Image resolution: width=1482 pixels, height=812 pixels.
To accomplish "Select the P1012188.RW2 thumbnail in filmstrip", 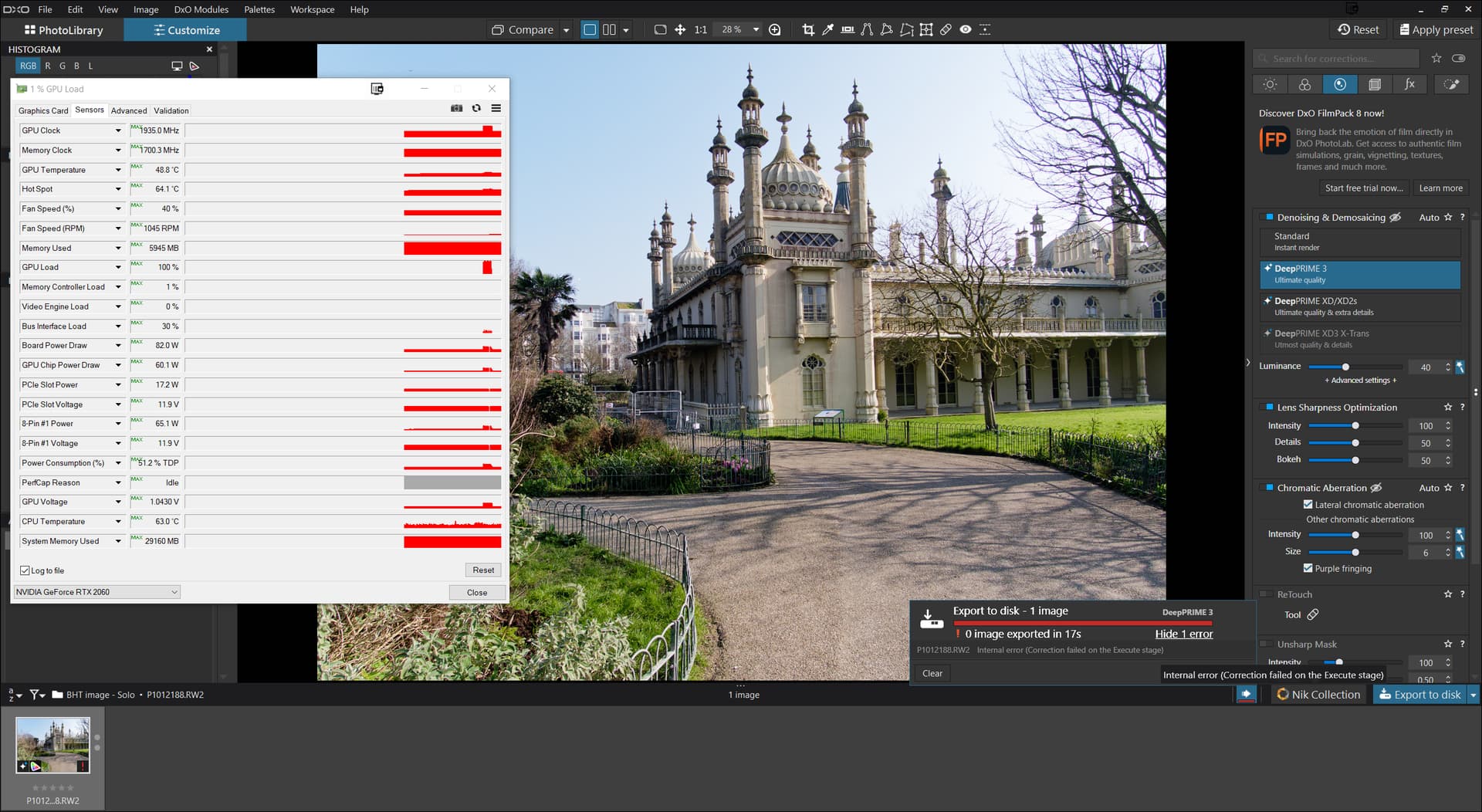I will (52, 745).
